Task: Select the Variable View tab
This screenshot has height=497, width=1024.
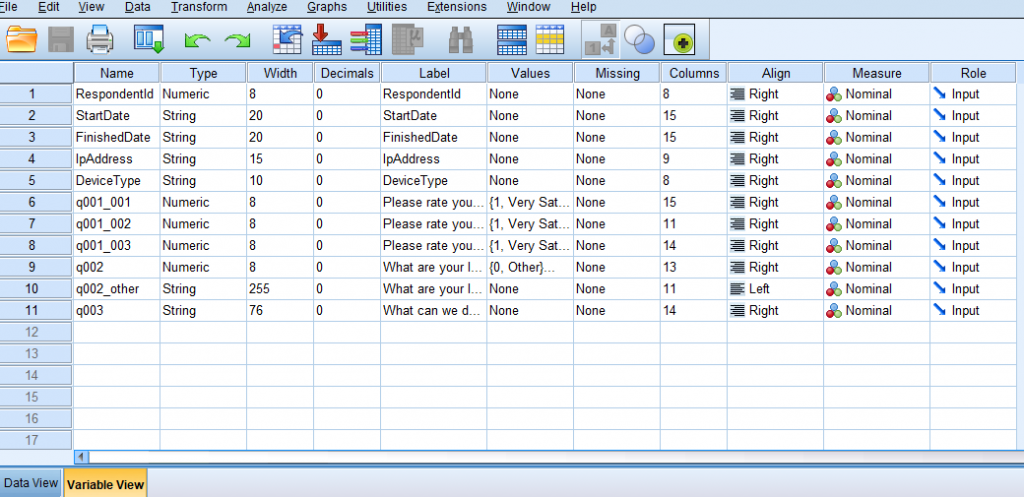Action: (x=105, y=484)
